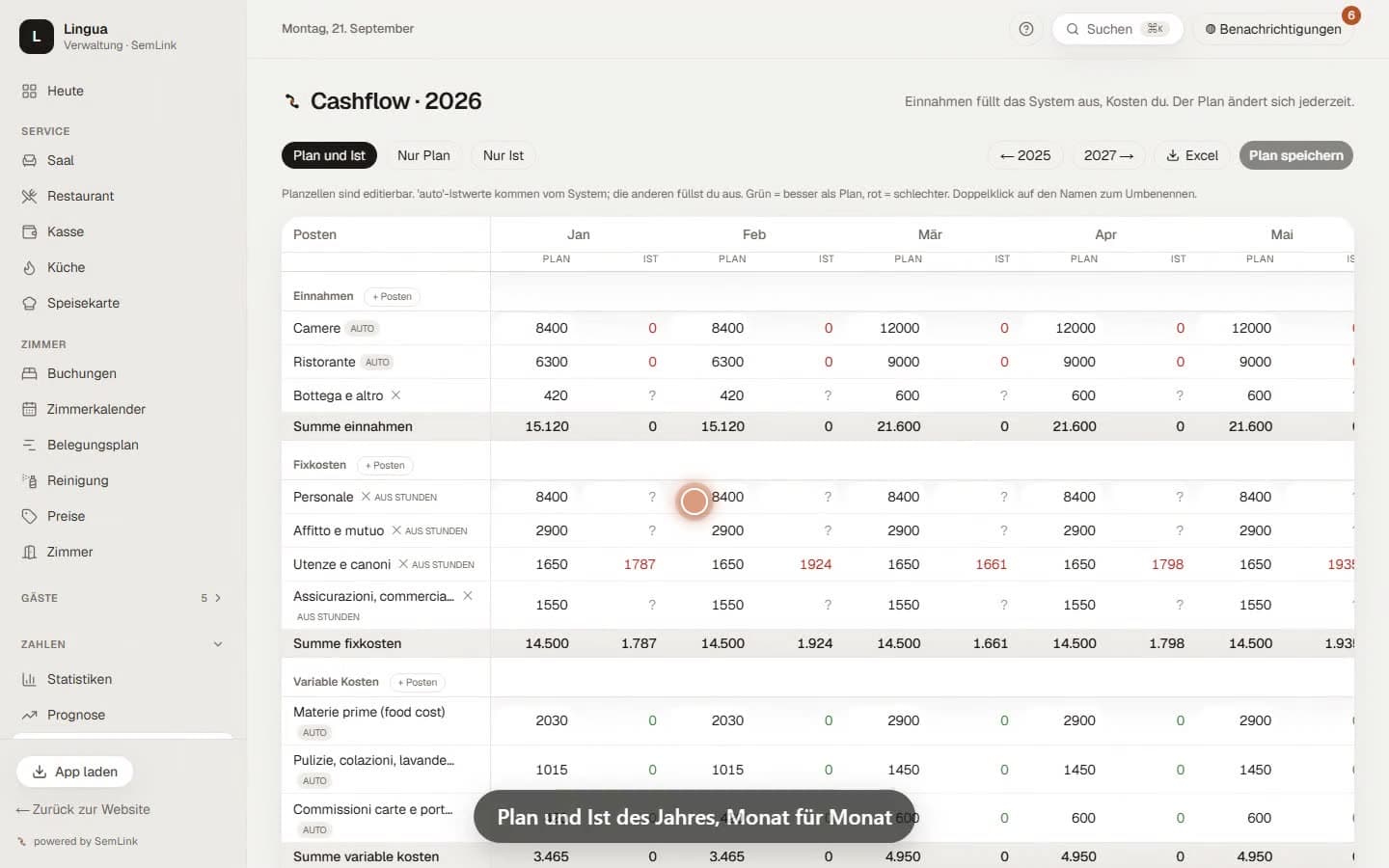Switch to Nur Ist view
1389x868 pixels.
504,155
